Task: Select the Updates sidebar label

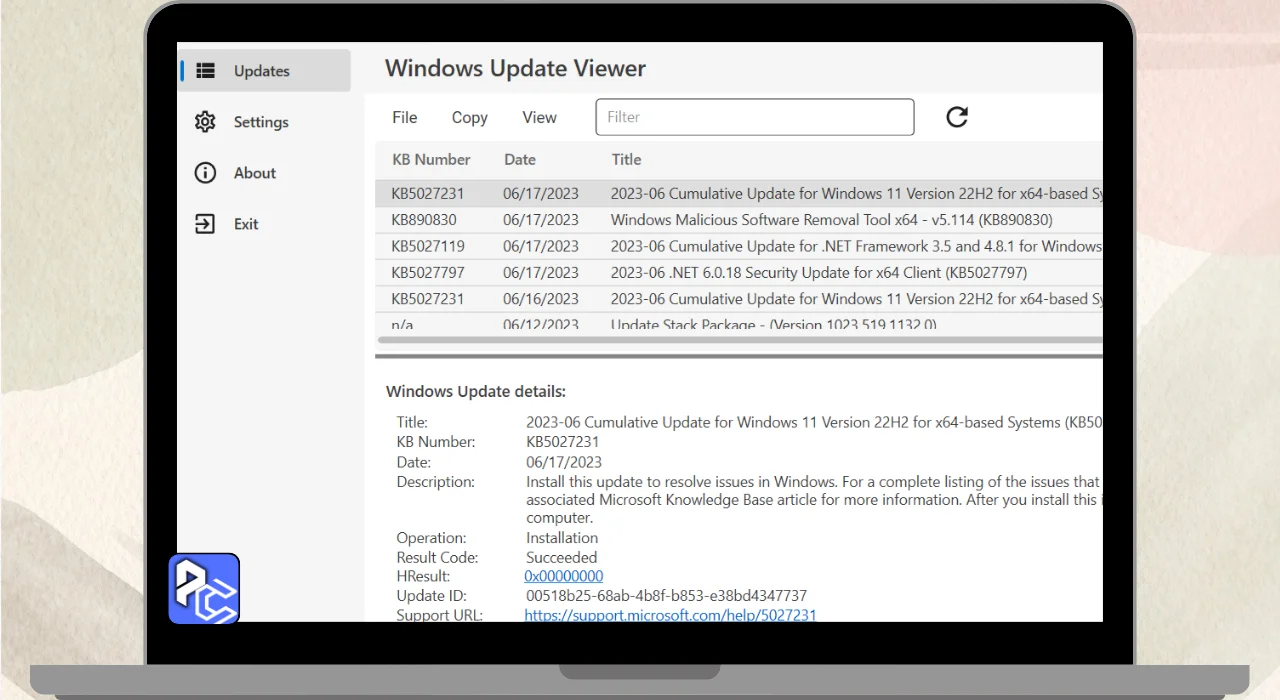Action: (262, 71)
